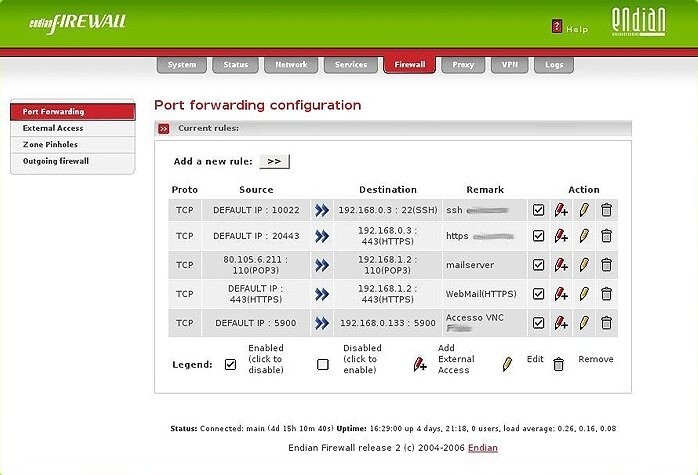Click the 80.105.6.211 : 110(POP3) source cell
This screenshot has height=475, width=698.
256,265
